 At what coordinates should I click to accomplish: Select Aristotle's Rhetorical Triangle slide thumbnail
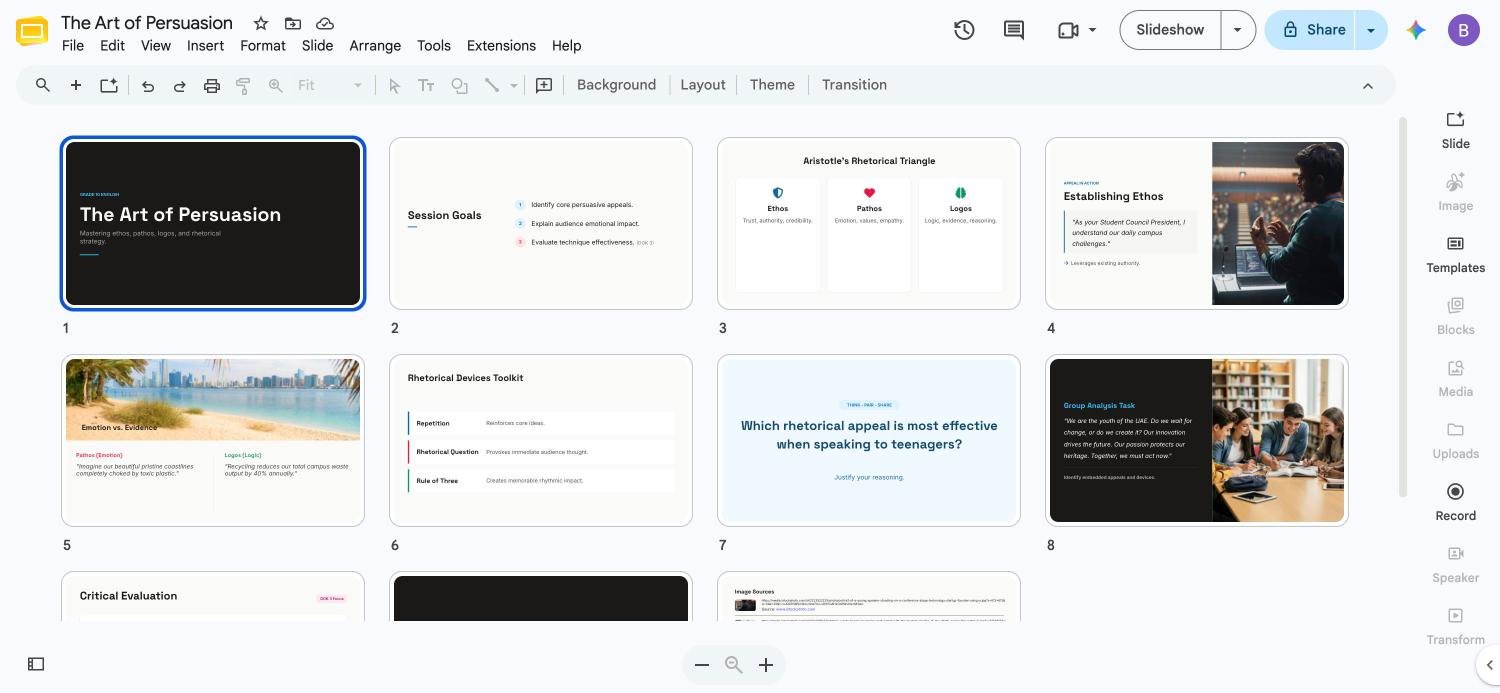click(869, 224)
